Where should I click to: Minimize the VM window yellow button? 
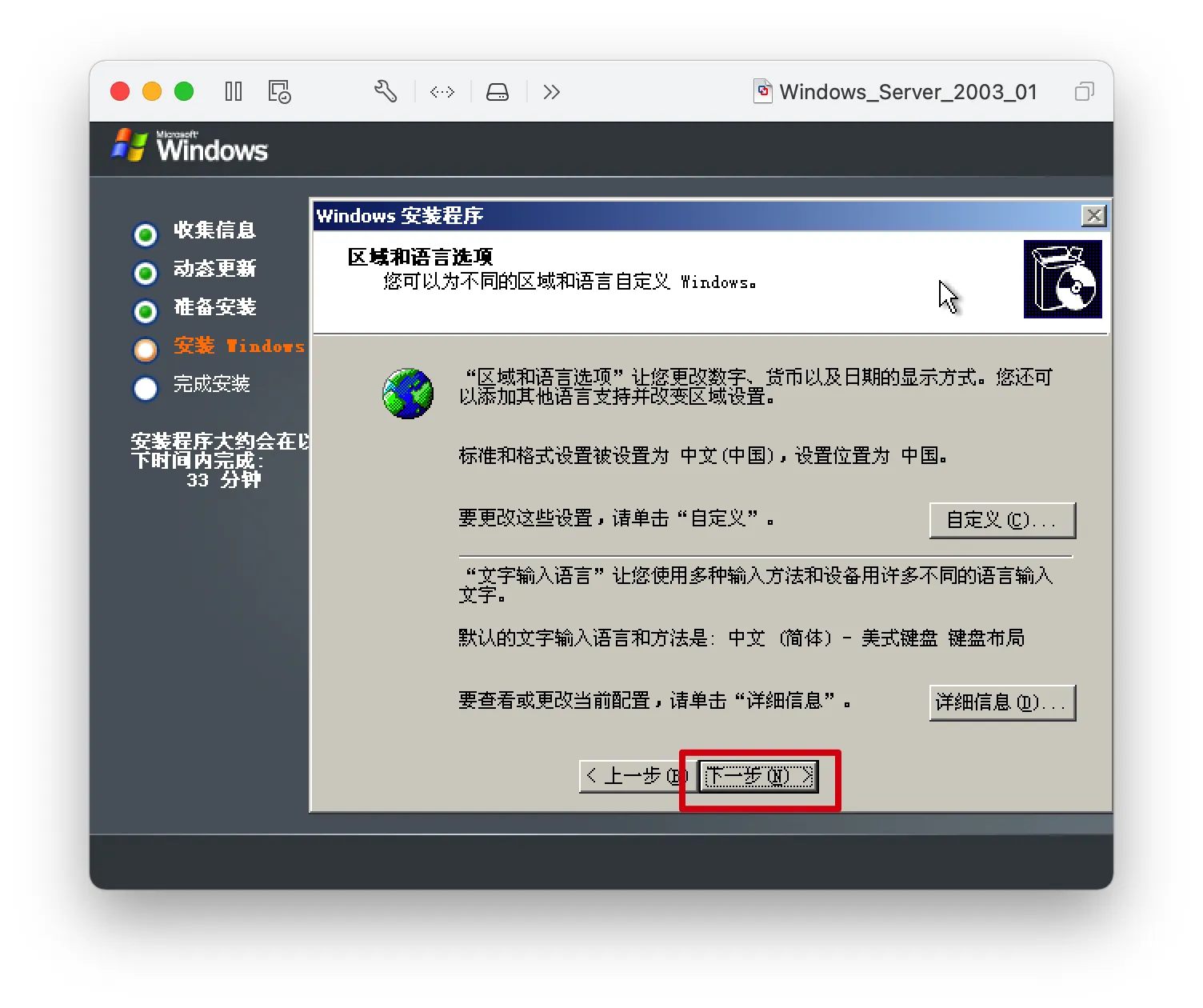tap(152, 91)
